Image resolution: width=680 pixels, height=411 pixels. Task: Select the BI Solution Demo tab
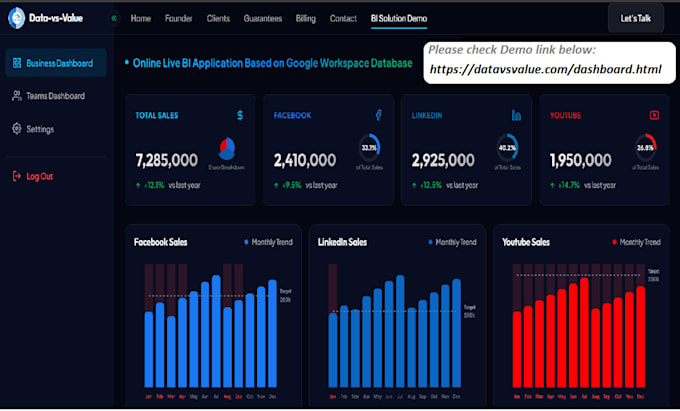click(399, 19)
